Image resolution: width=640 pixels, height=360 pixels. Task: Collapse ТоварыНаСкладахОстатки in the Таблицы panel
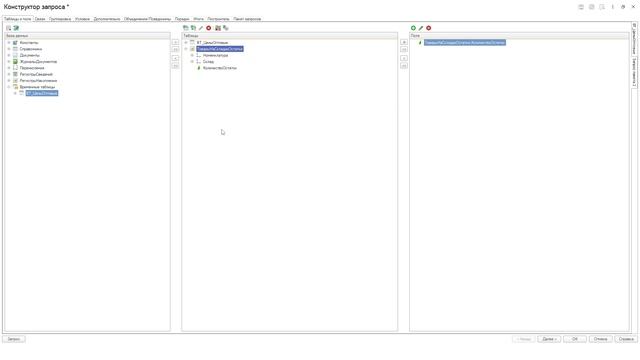(x=186, y=49)
